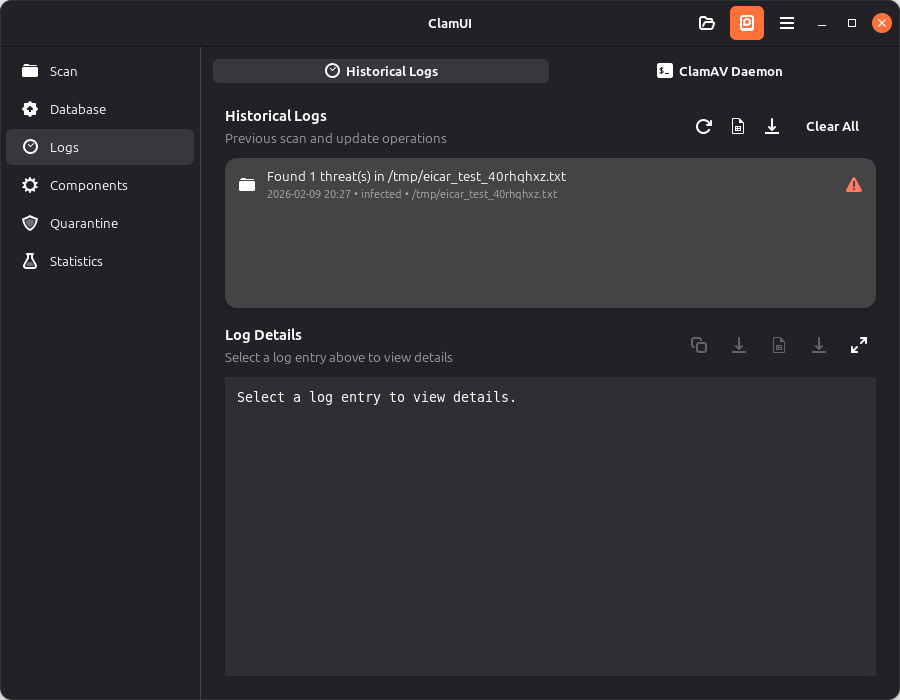This screenshot has height=700, width=900.
Task: Select Logs in the sidebar
Action: tap(64, 147)
